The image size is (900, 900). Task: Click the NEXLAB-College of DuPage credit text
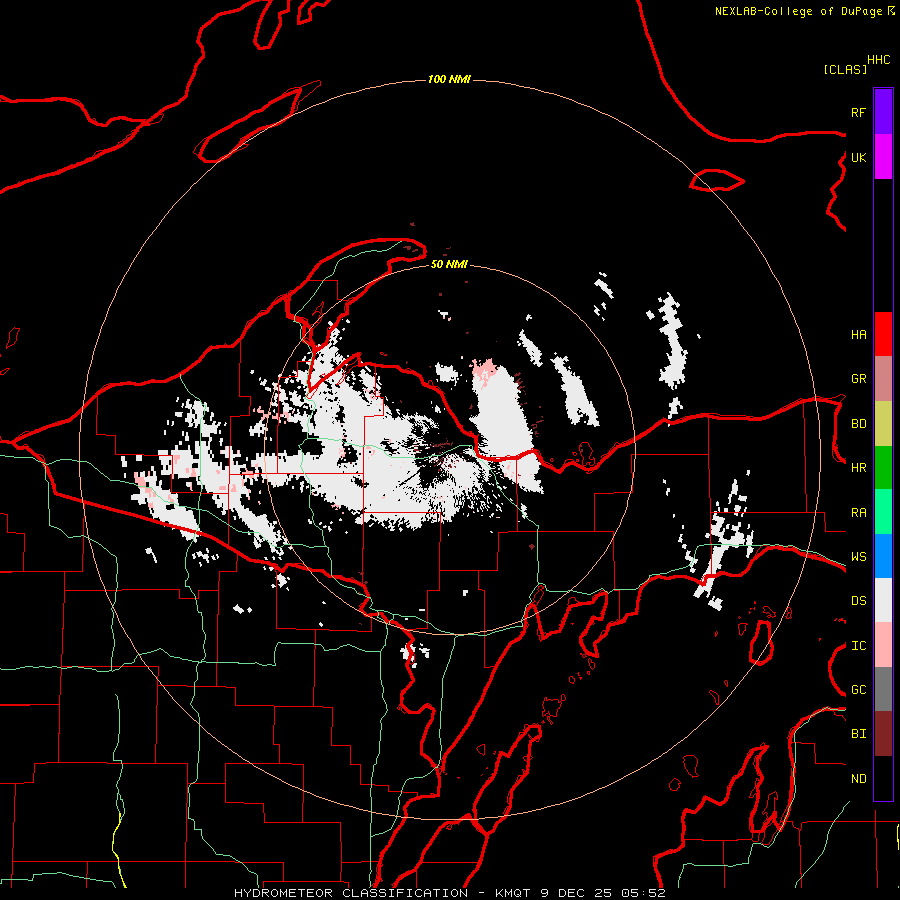(799, 11)
